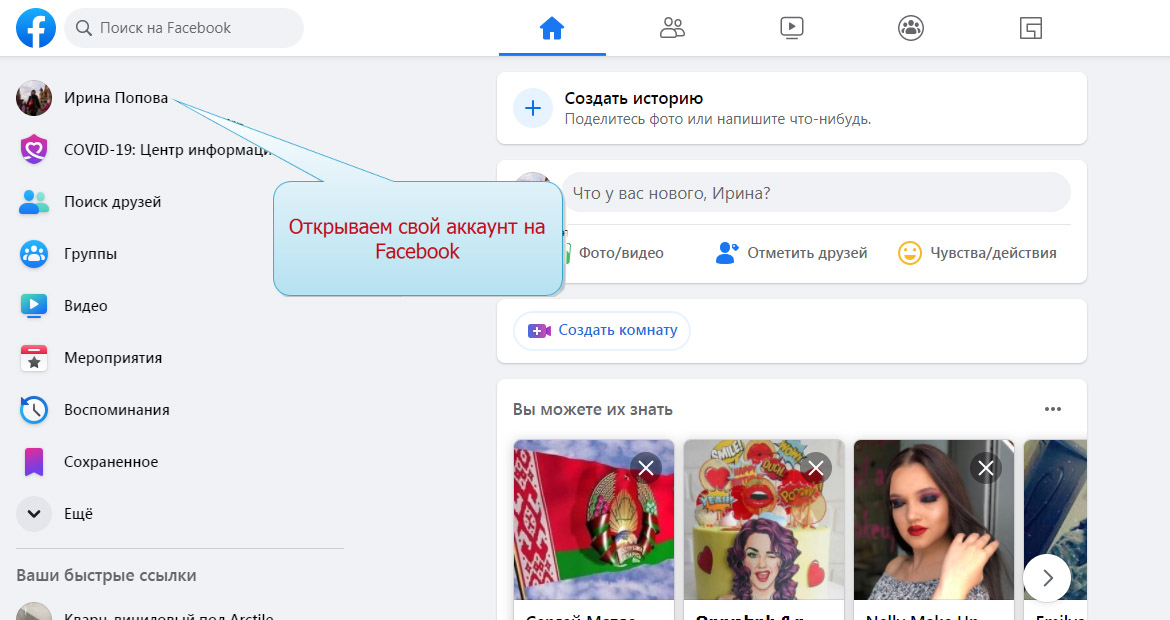Open three-dot menu for Вы можете их знать
This screenshot has width=1170, height=620.
(x=1052, y=409)
